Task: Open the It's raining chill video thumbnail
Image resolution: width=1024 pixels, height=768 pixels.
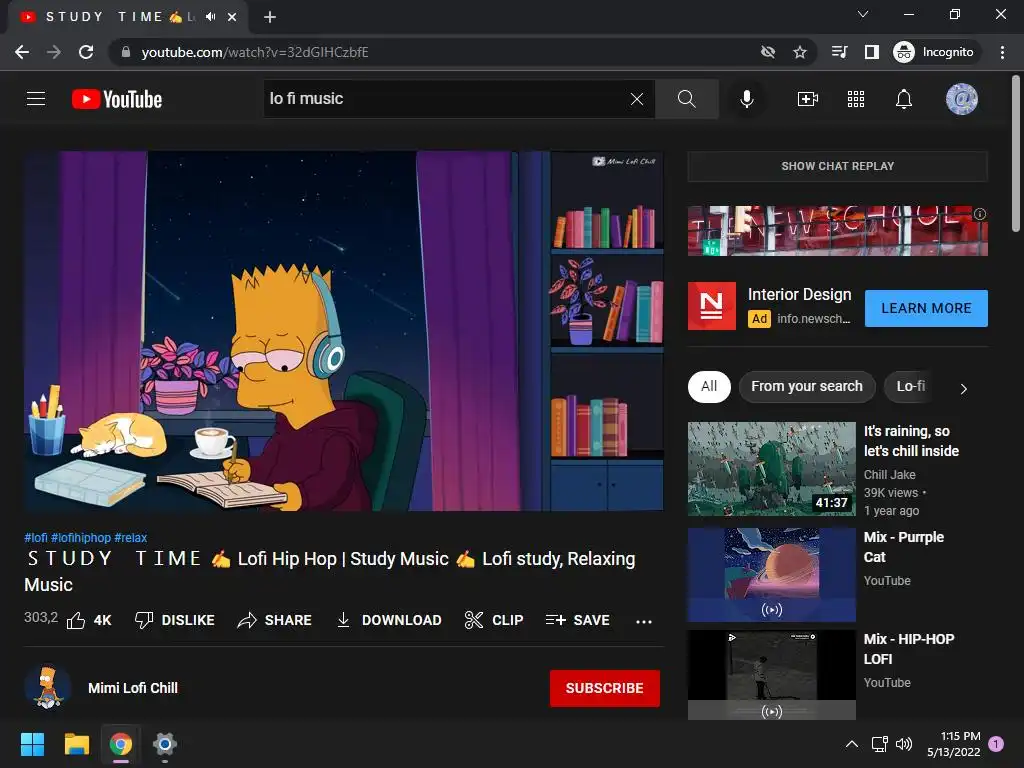Action: click(x=771, y=469)
